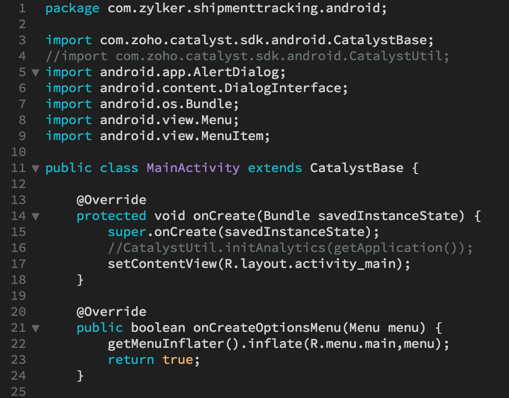Click the @Override annotation on line 20
The image size is (509, 398).
111,312
